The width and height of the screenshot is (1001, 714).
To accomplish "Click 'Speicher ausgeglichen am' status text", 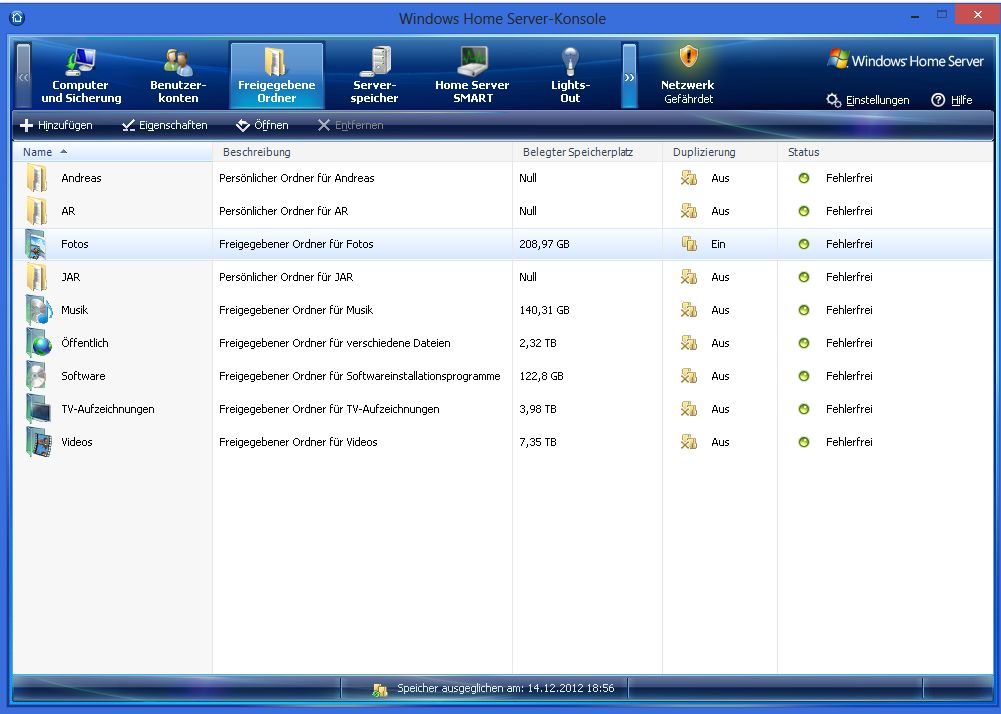I will point(506,688).
